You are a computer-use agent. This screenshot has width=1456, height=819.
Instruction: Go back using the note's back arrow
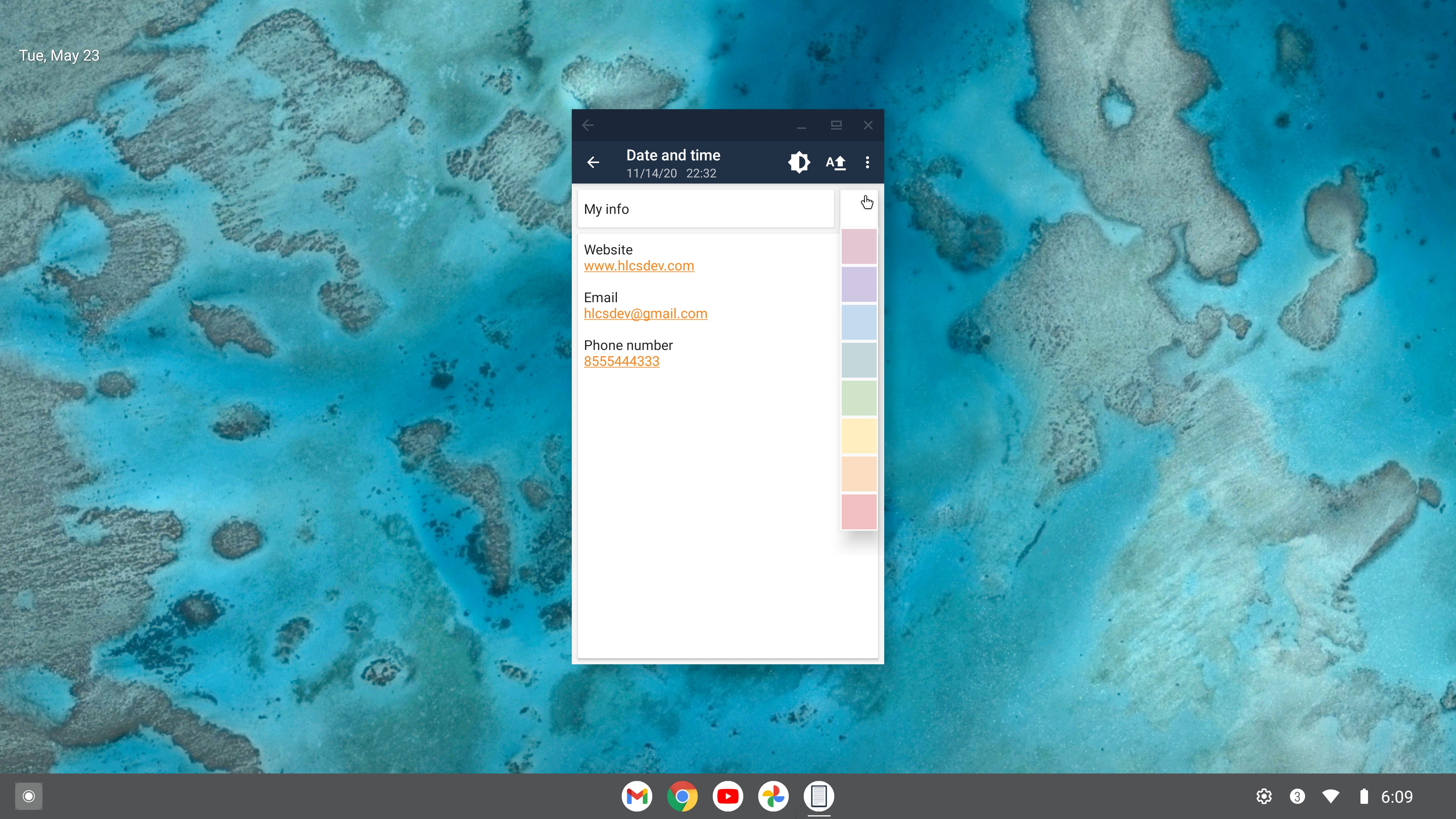592,163
